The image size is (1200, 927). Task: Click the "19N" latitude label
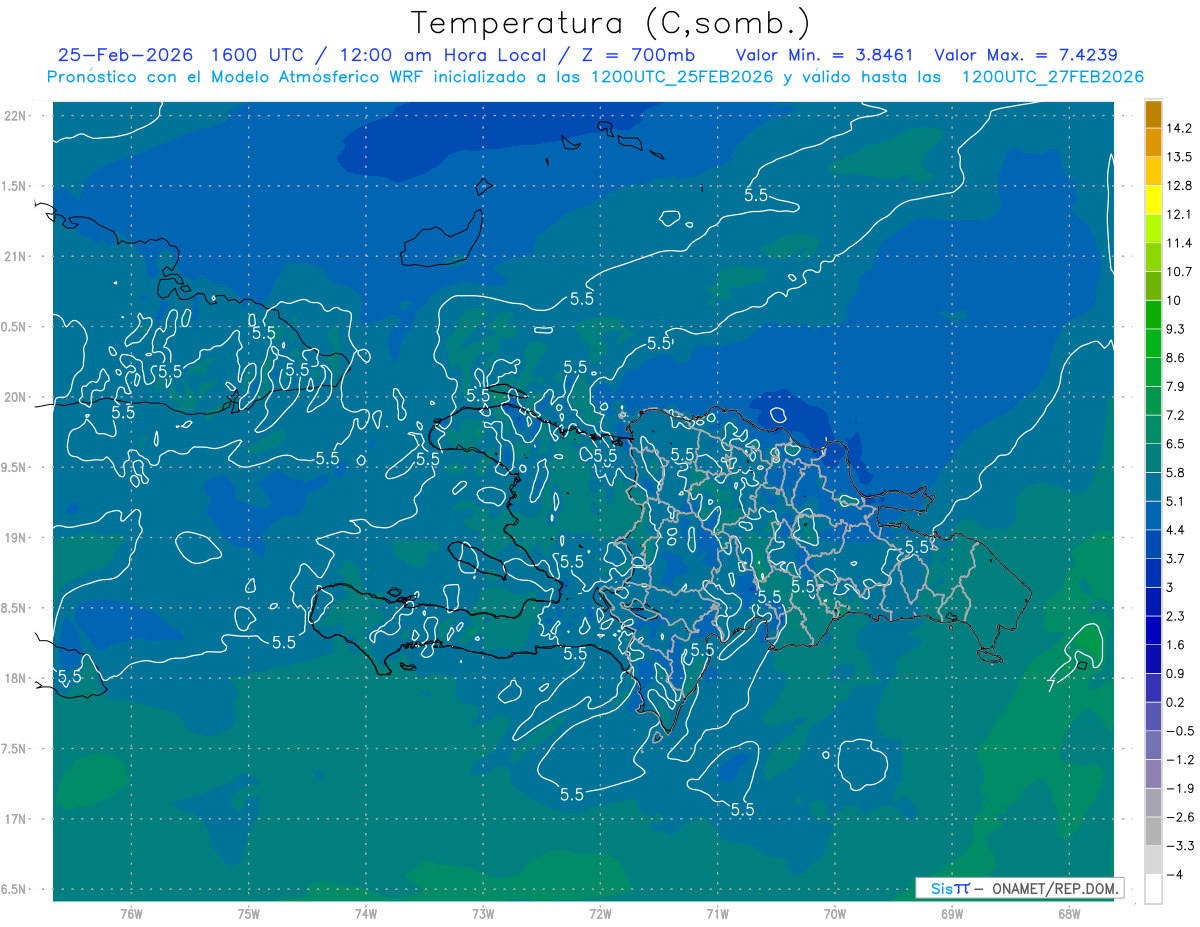coord(14,538)
